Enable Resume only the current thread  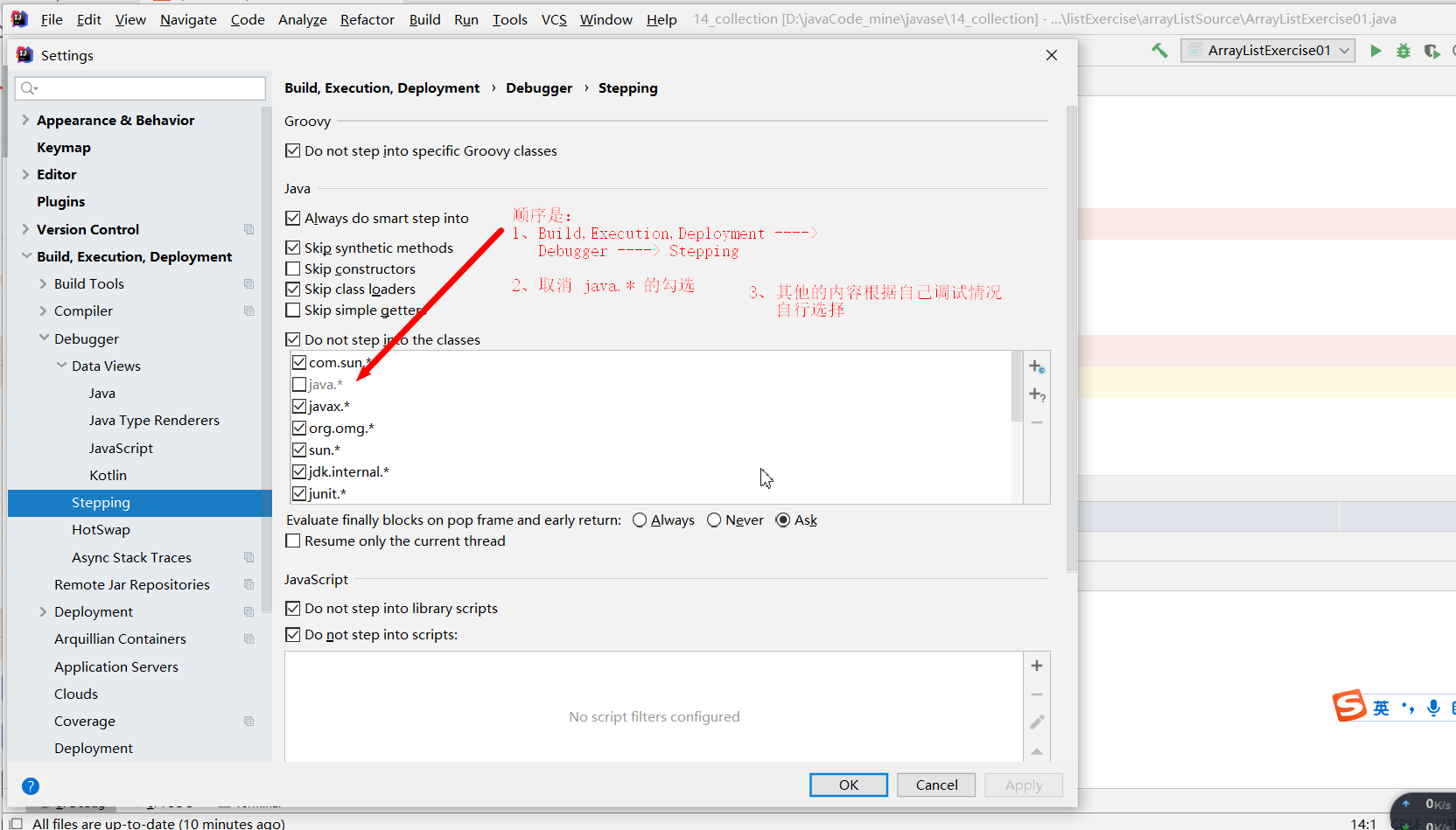pyautogui.click(x=293, y=541)
